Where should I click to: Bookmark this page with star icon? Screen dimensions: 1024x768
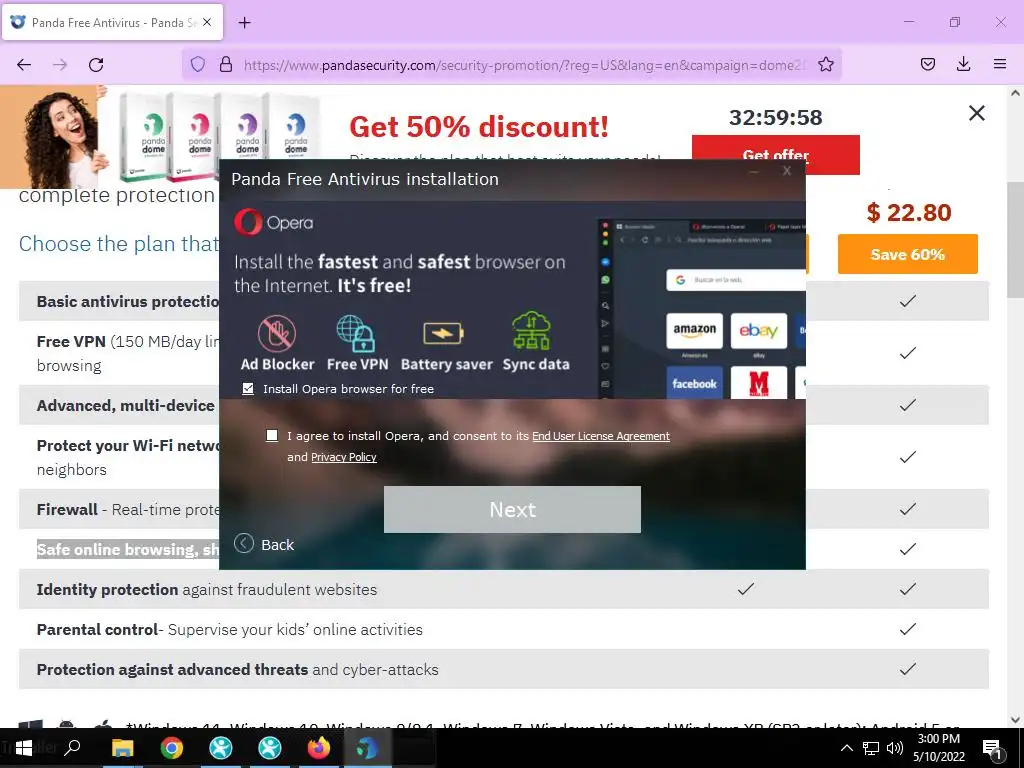click(x=825, y=64)
